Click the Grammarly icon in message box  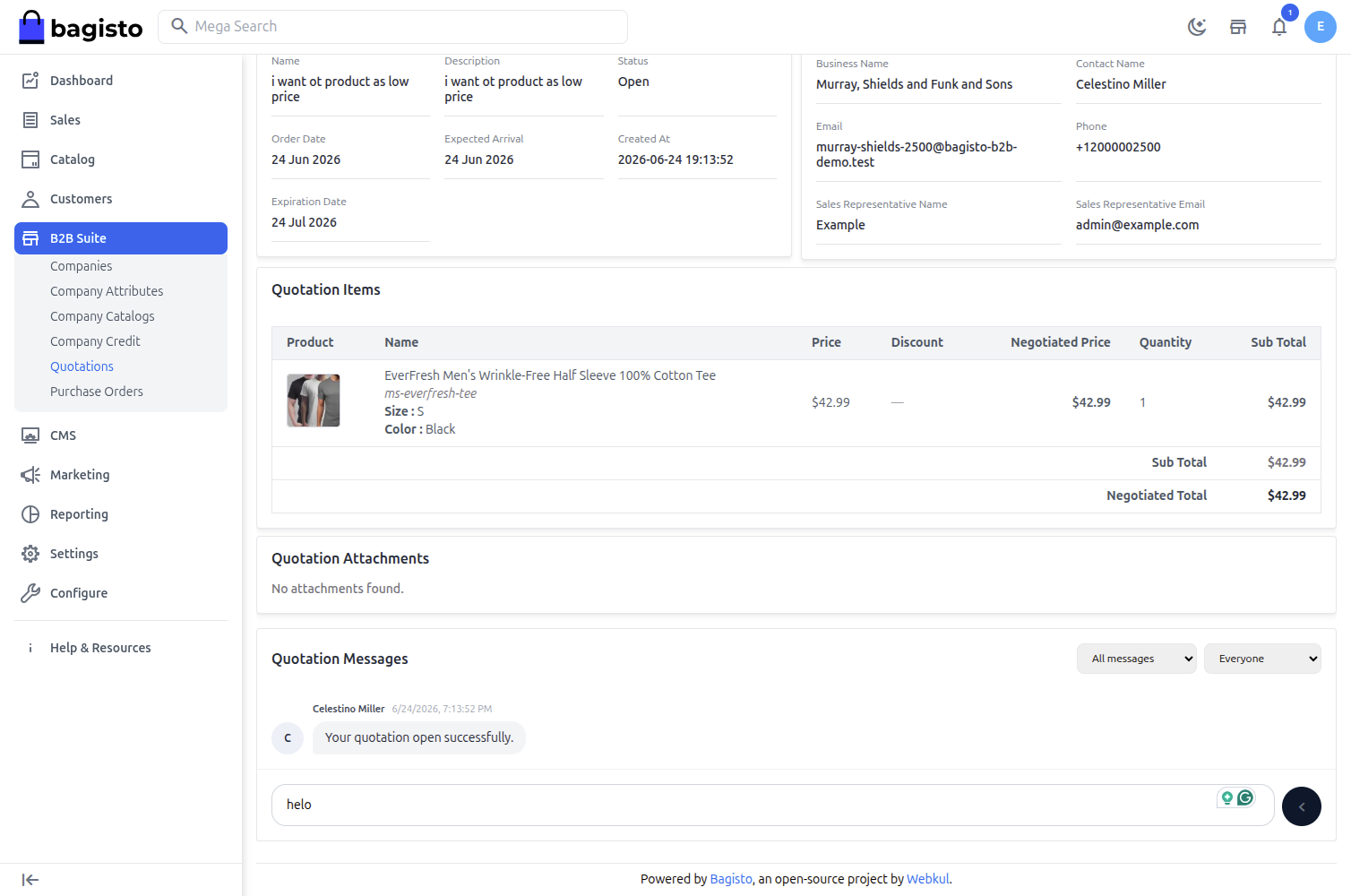pyautogui.click(x=1245, y=797)
